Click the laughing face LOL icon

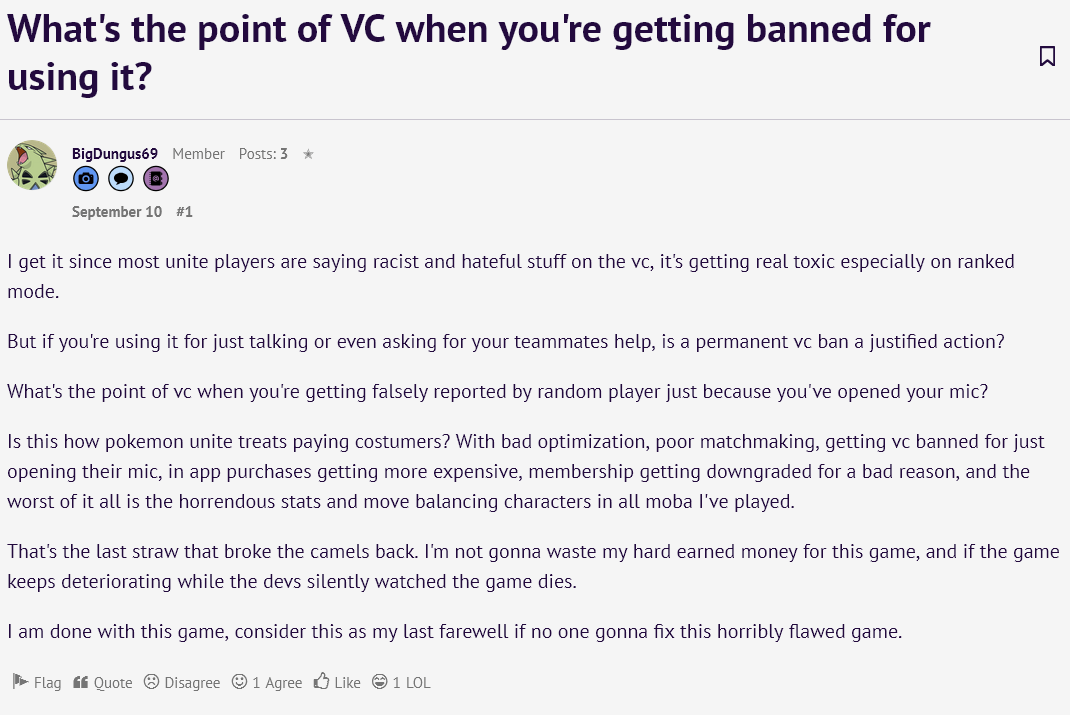coord(379,681)
